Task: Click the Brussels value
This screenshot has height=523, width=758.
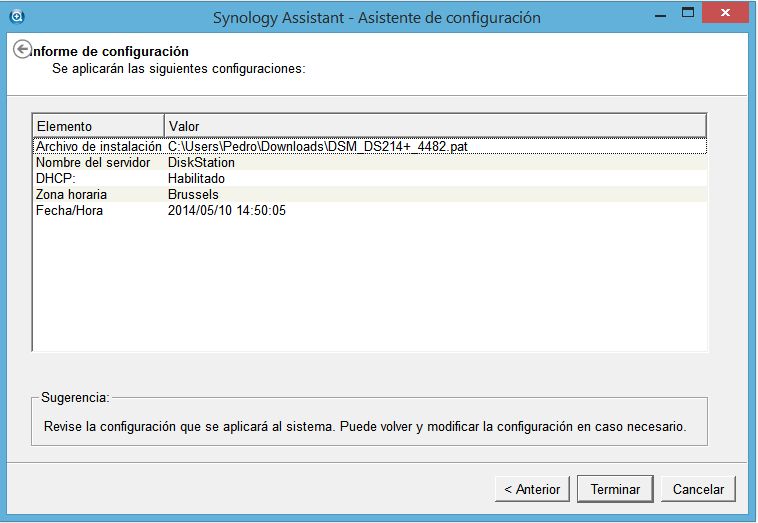Action: (193, 194)
